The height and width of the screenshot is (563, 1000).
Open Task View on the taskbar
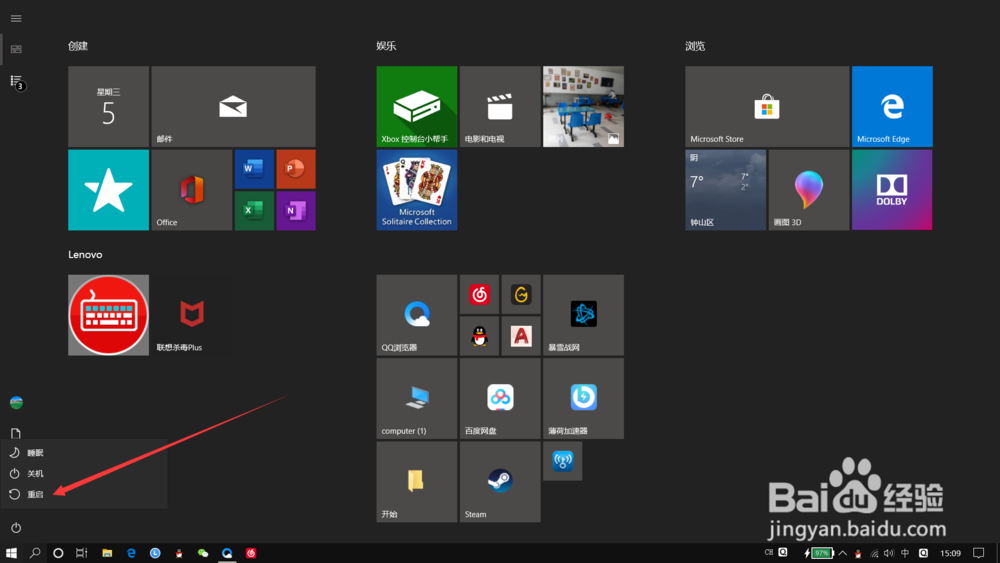coord(82,553)
